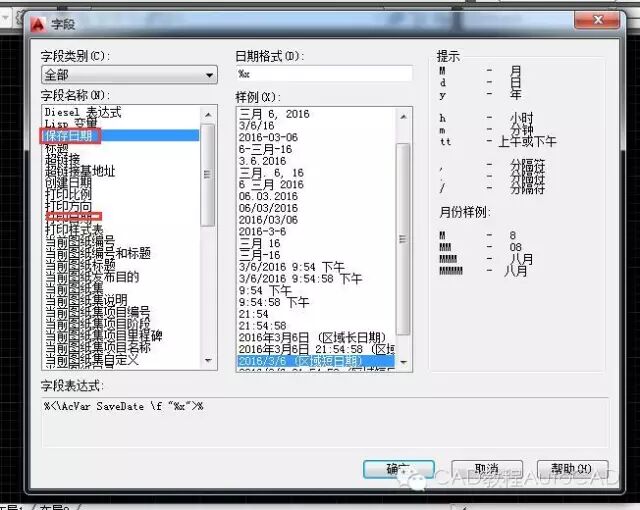Select the 当前图纸集自定义 field name
The width and height of the screenshot is (640, 510).
pos(92,359)
